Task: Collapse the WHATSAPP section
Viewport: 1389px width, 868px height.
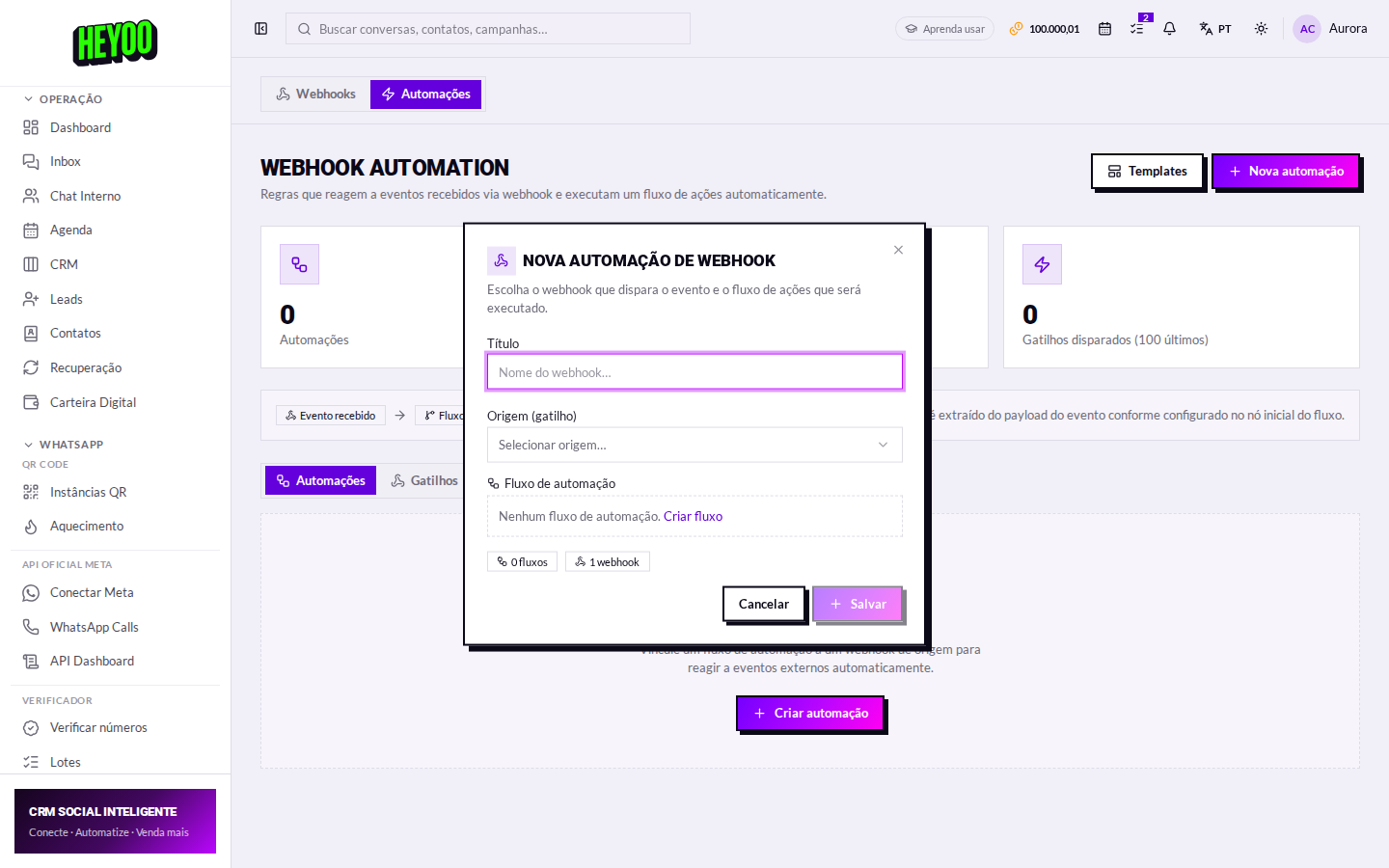Action: pyautogui.click(x=64, y=445)
